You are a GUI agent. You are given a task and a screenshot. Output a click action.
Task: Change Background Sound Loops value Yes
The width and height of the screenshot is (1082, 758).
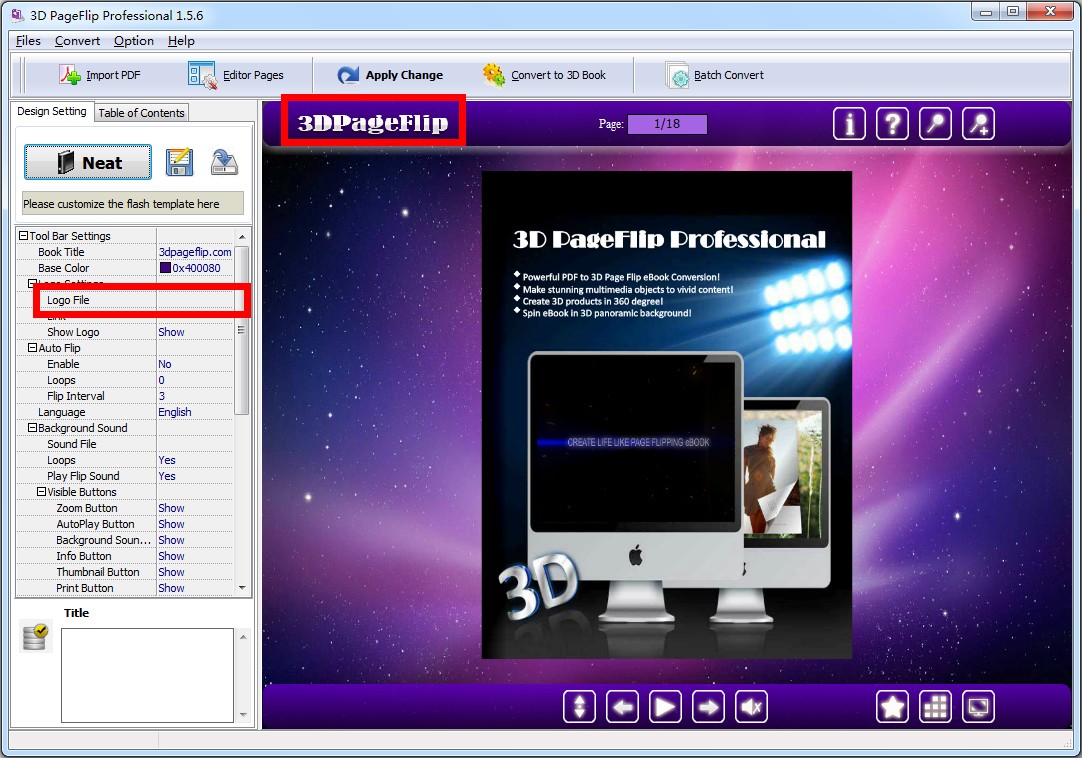click(x=195, y=460)
